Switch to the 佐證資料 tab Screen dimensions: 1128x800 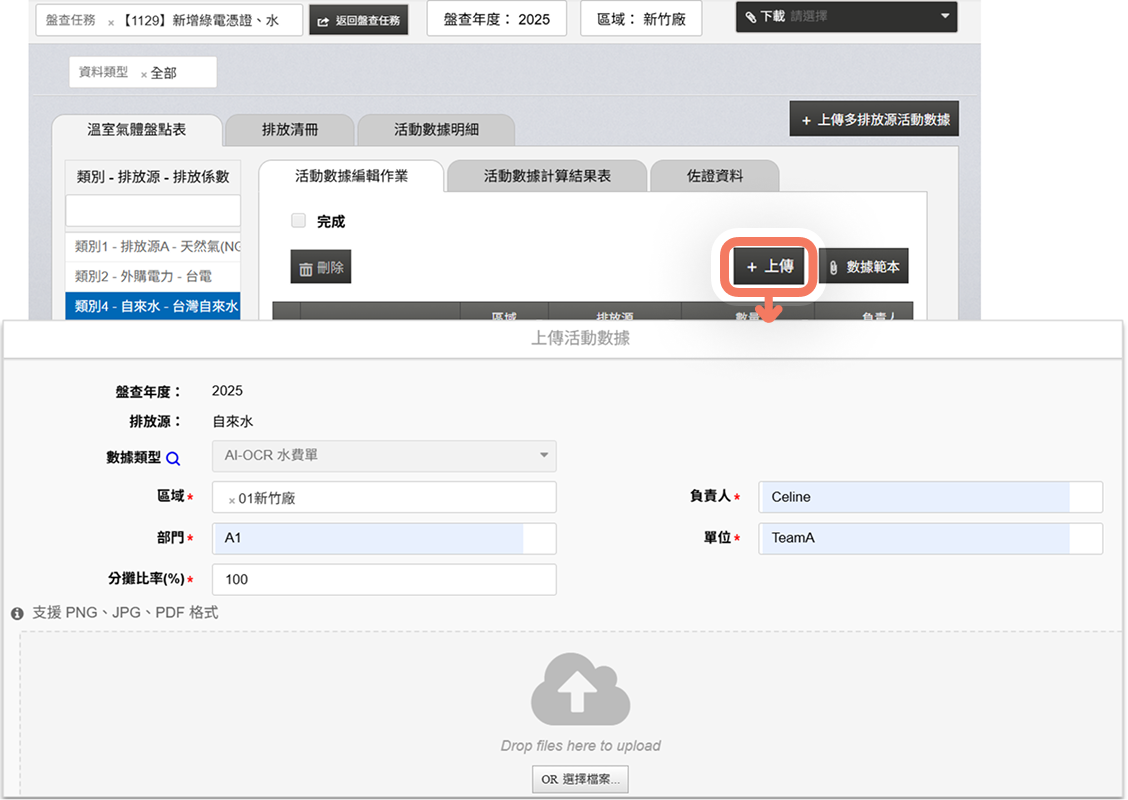click(x=714, y=176)
